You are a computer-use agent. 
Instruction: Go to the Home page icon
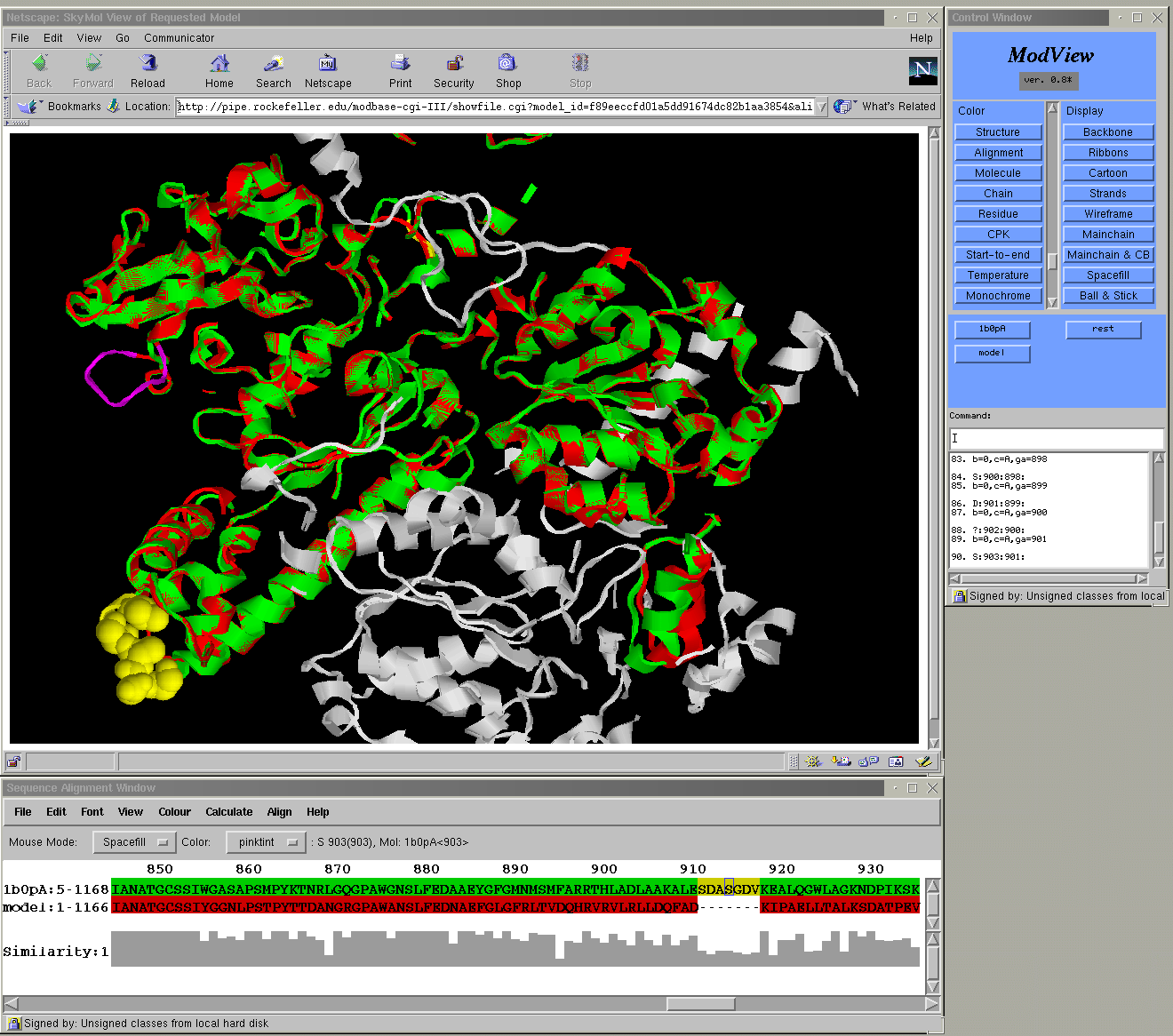click(x=219, y=64)
